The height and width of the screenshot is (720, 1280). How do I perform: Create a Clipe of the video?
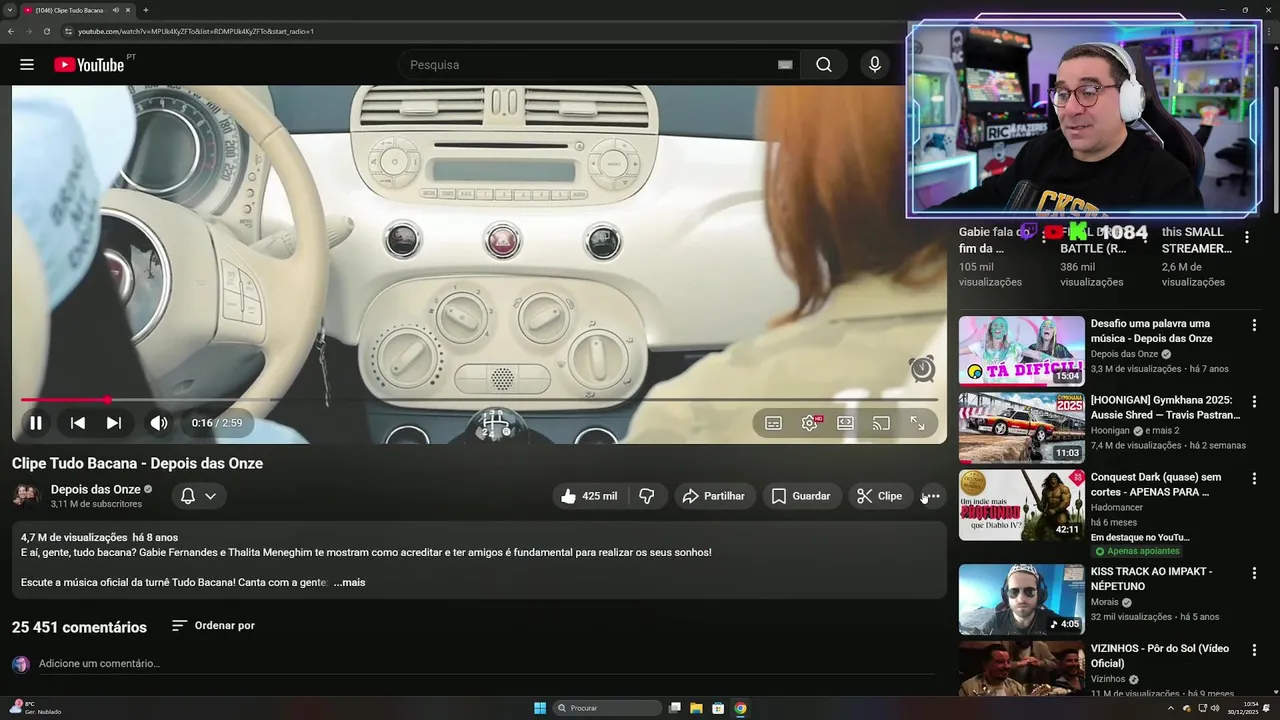880,496
